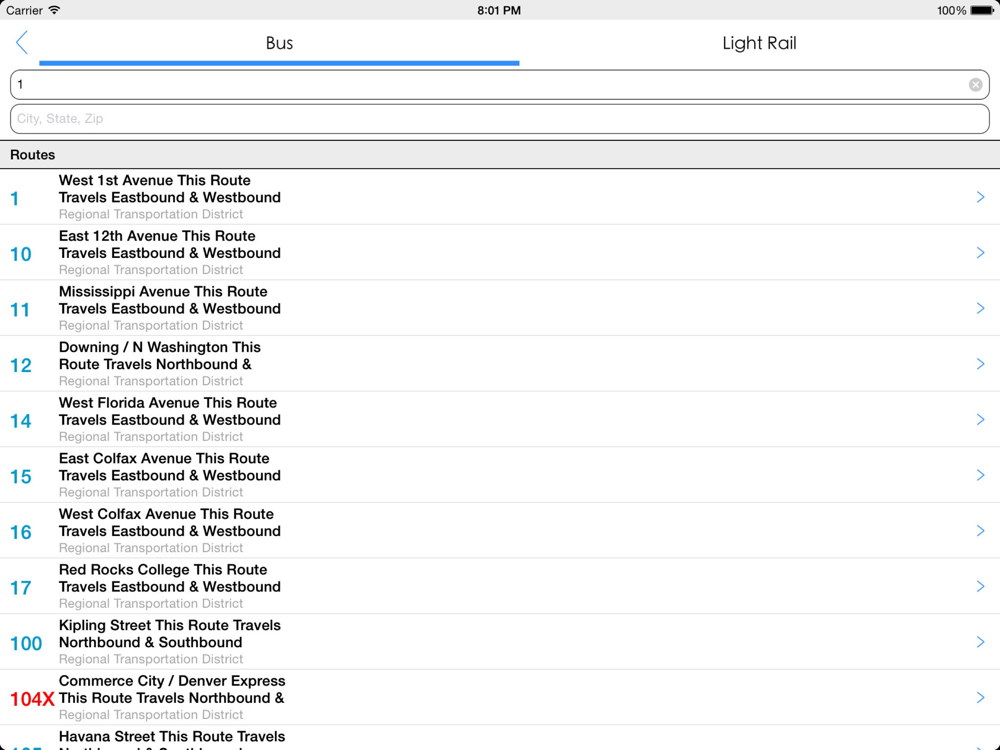Open chevron for Kipling Street route
Screen dimensions: 1000x750
click(x=980, y=642)
